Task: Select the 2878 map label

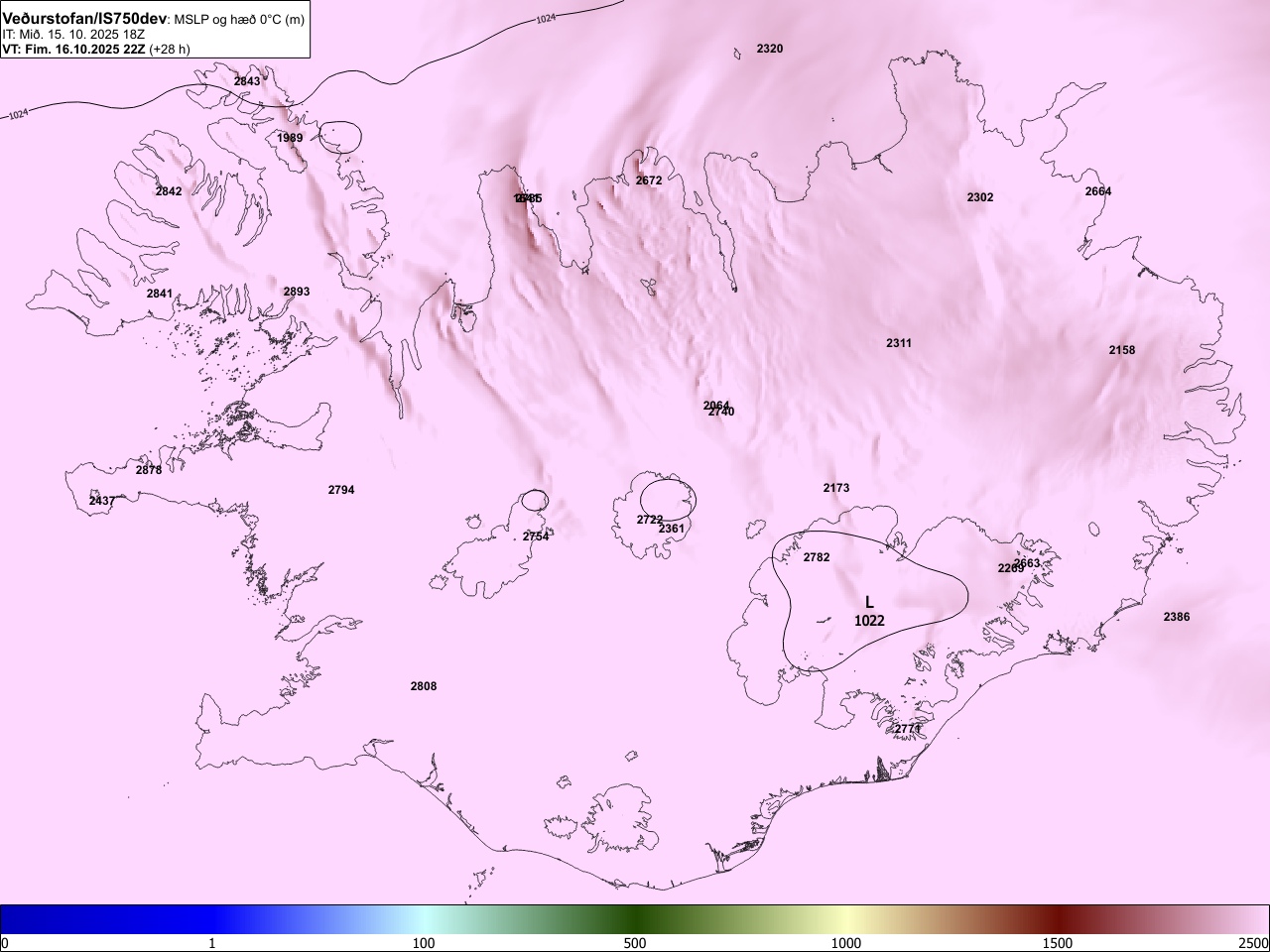Action: click(149, 470)
